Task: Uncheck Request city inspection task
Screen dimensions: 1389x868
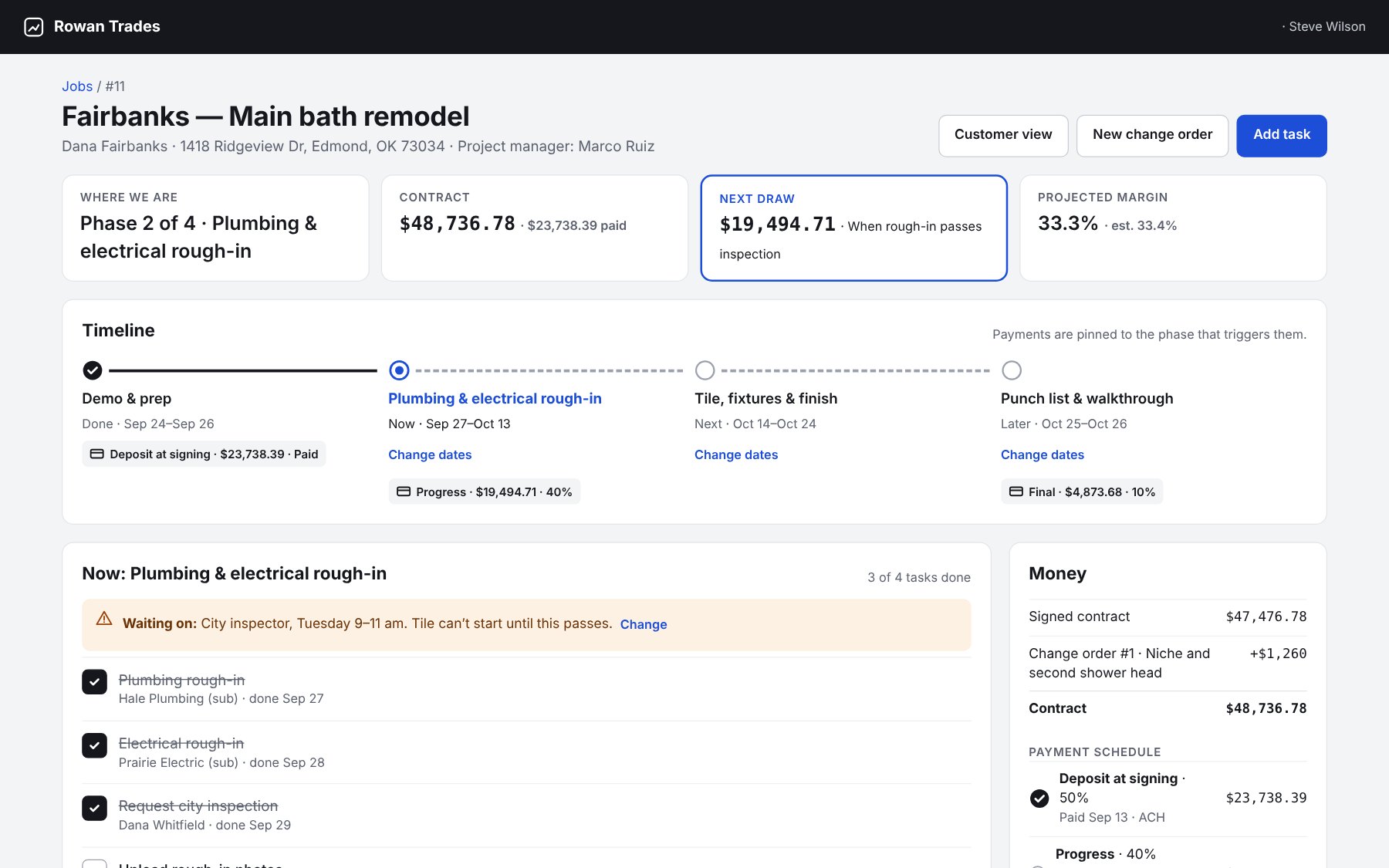Action: 94,808
